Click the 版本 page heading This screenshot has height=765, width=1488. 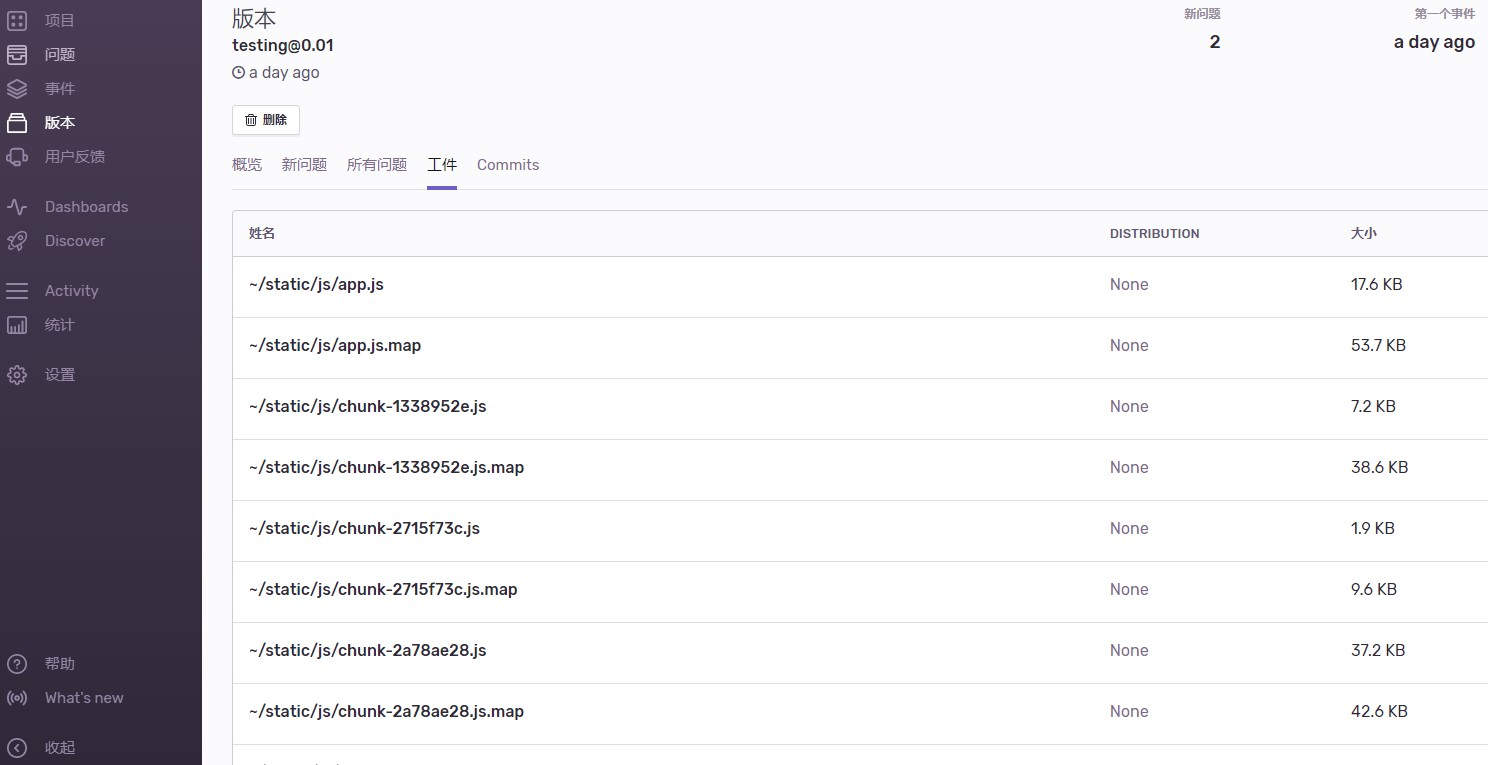pos(254,18)
